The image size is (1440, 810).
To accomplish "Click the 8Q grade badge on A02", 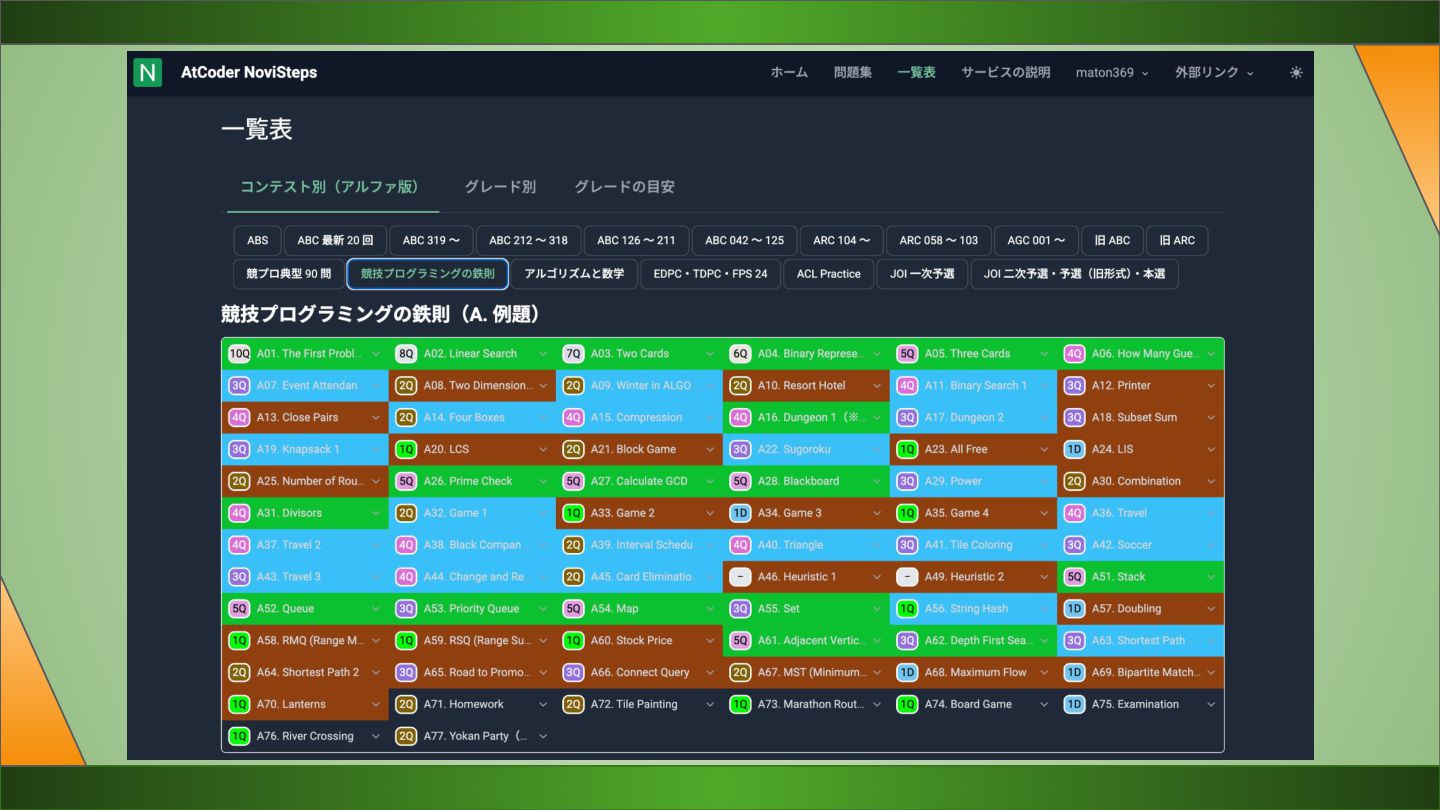I will (406, 354).
